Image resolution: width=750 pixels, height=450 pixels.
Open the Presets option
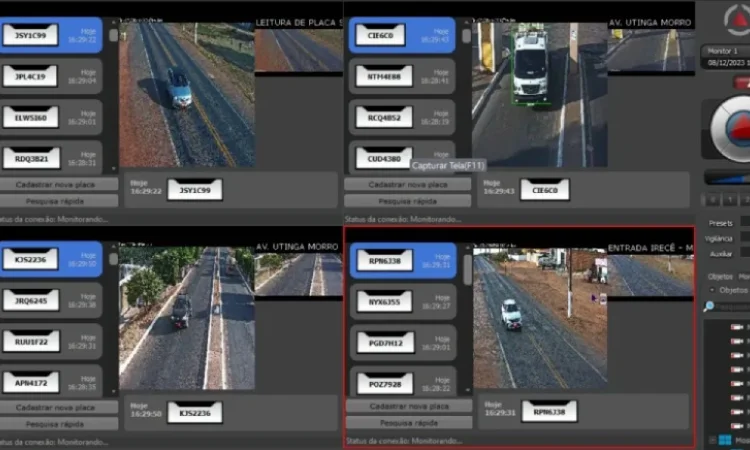coord(720,222)
